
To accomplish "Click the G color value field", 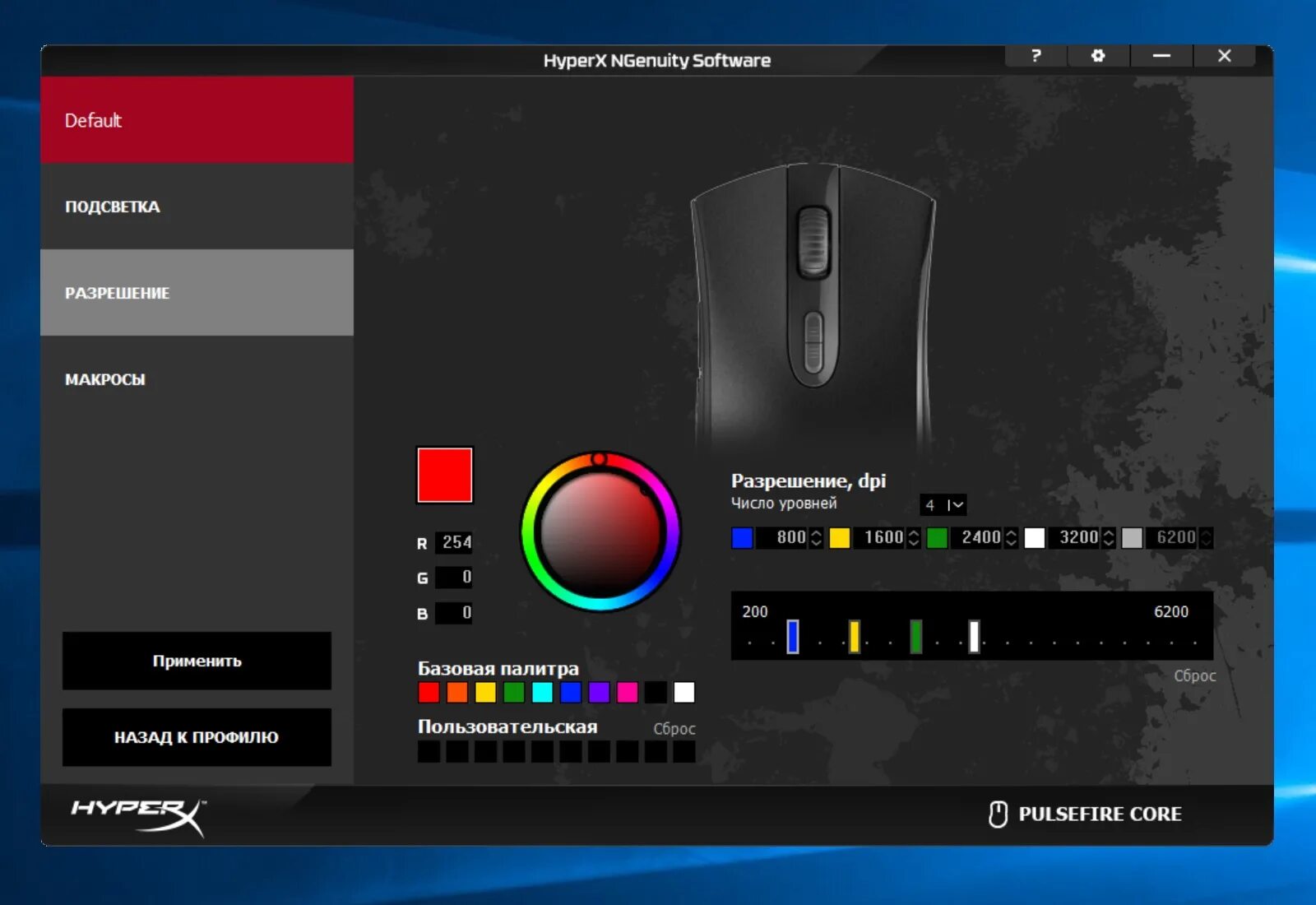I will (454, 578).
